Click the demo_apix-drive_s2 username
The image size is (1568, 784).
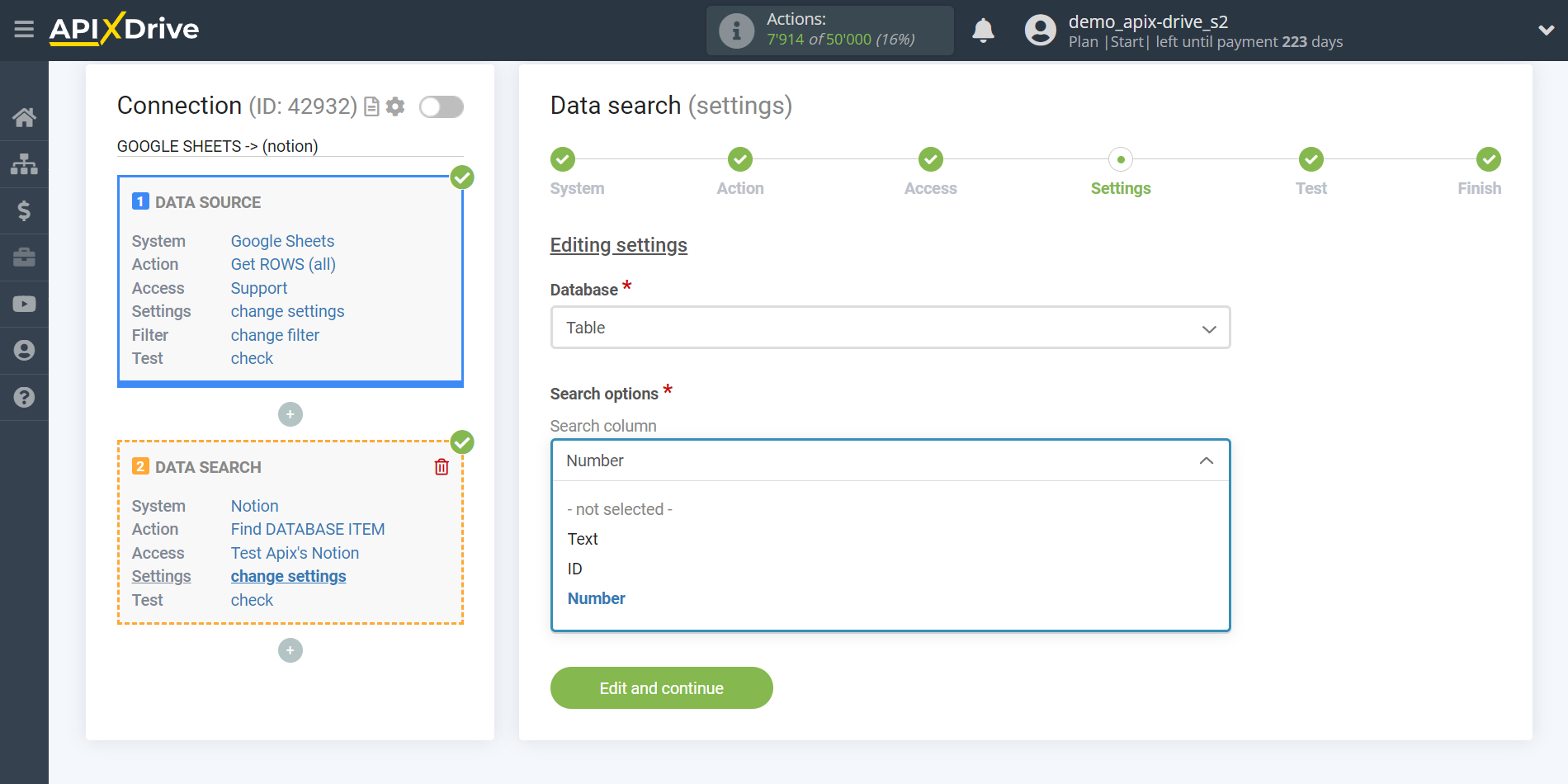[1148, 21]
